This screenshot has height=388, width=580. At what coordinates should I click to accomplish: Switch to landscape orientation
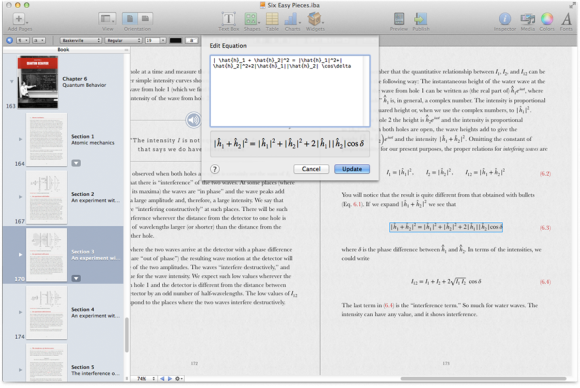pyautogui.click(x=145, y=18)
